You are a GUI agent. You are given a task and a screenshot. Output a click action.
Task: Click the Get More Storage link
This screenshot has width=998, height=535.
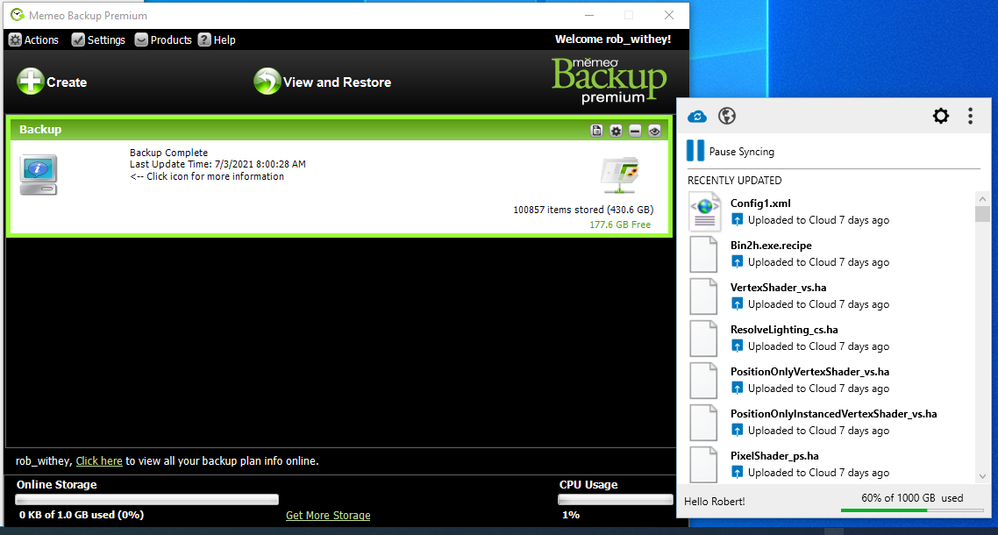[x=328, y=515]
